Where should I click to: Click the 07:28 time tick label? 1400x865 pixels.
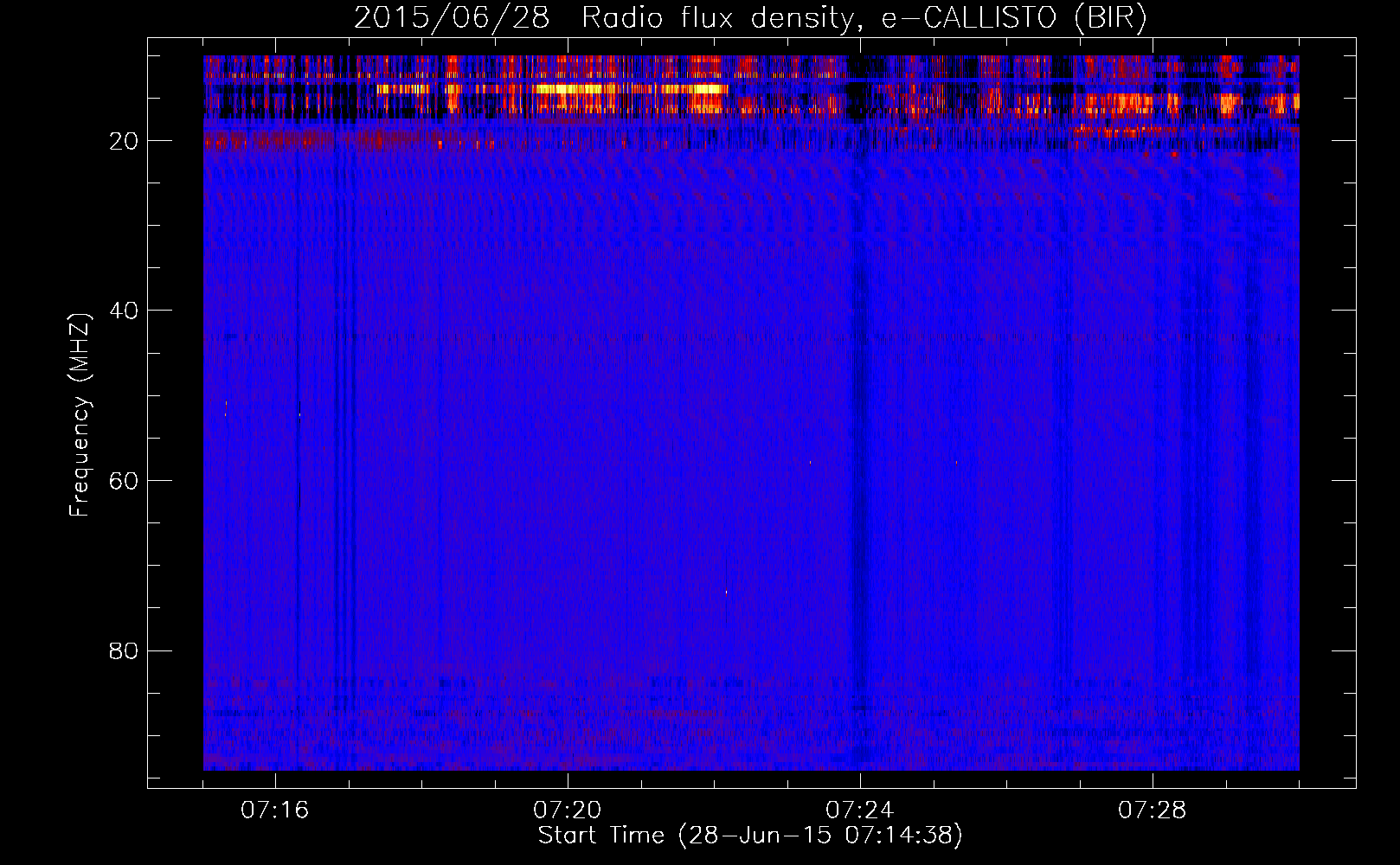pos(1153,811)
